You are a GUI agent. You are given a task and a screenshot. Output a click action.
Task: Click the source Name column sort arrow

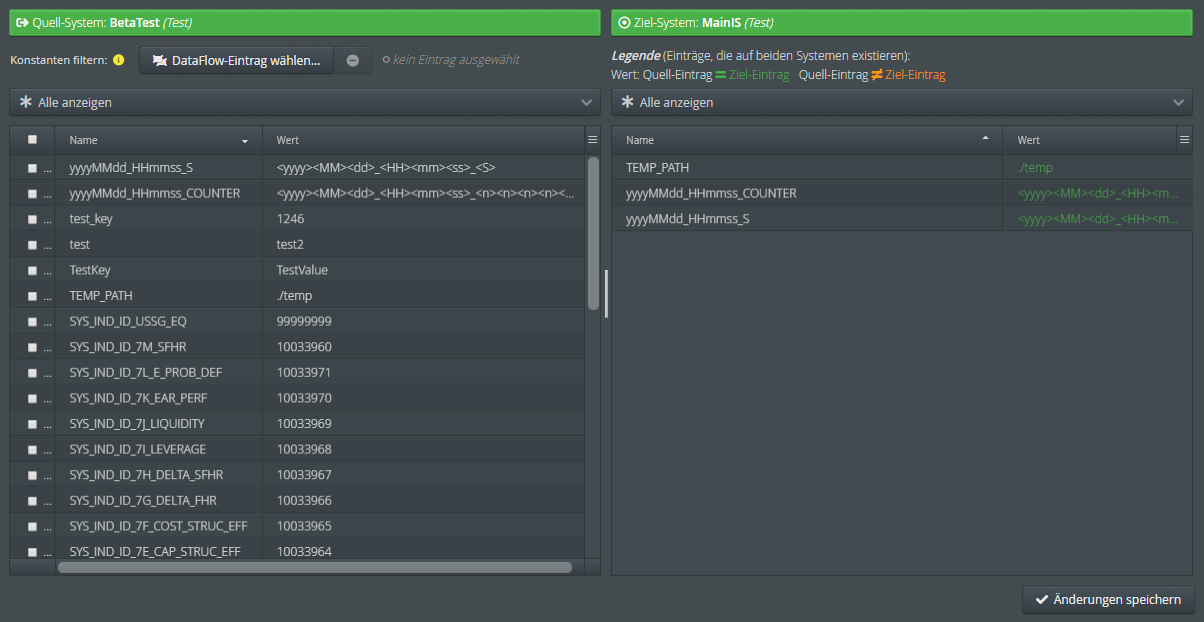coord(245,141)
